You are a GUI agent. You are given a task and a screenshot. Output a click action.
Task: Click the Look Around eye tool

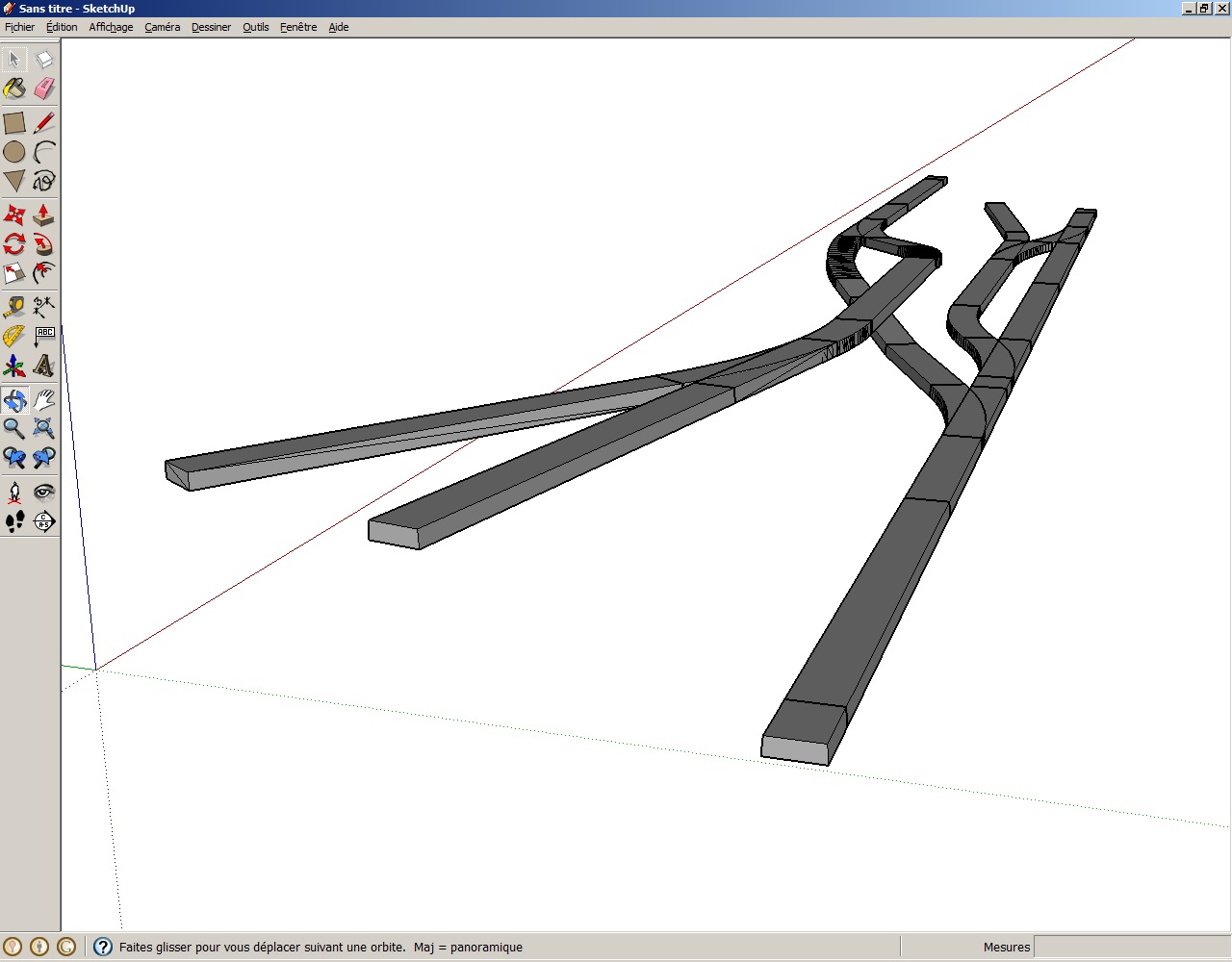point(43,493)
